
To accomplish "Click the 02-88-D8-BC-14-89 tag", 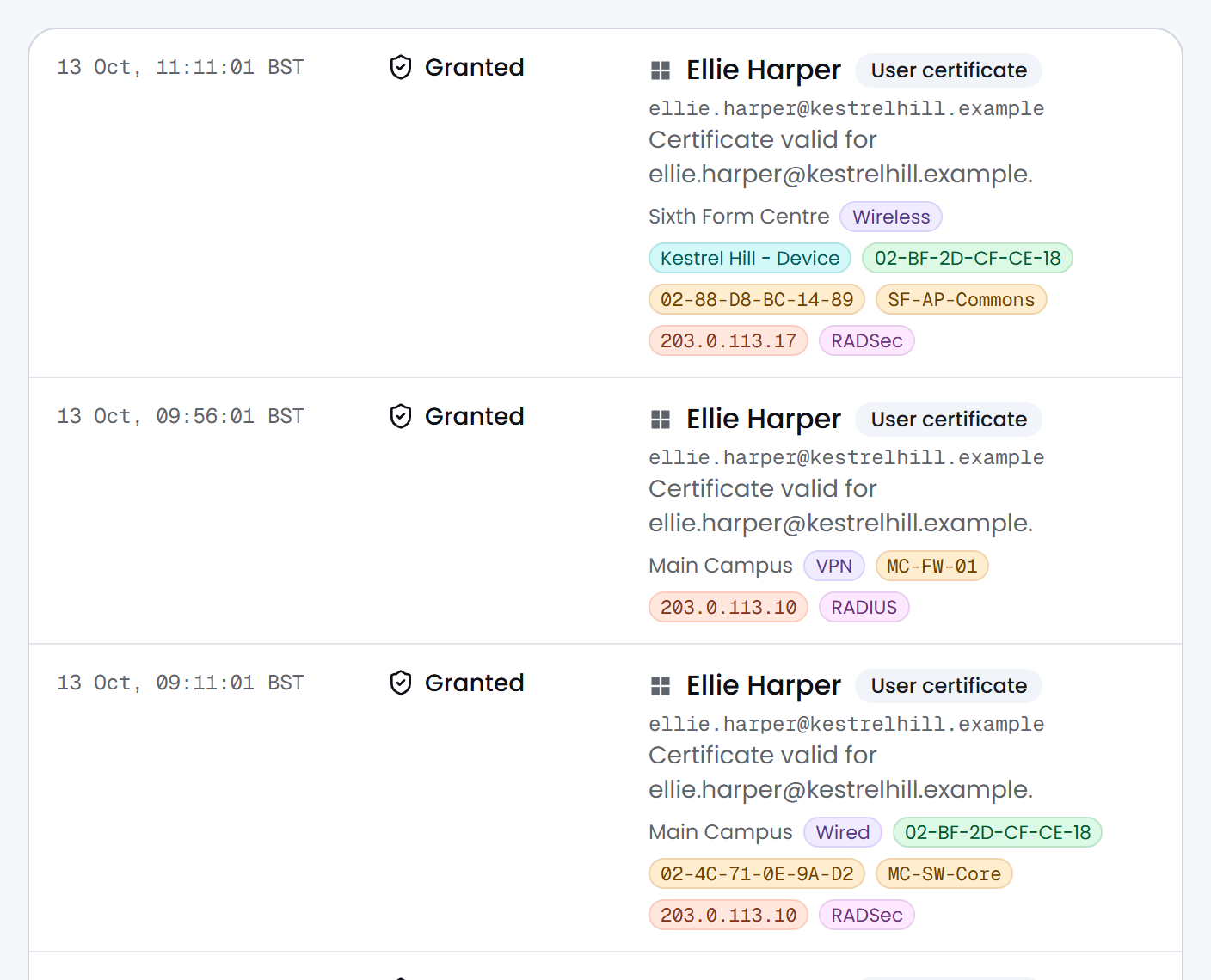I will [x=757, y=299].
